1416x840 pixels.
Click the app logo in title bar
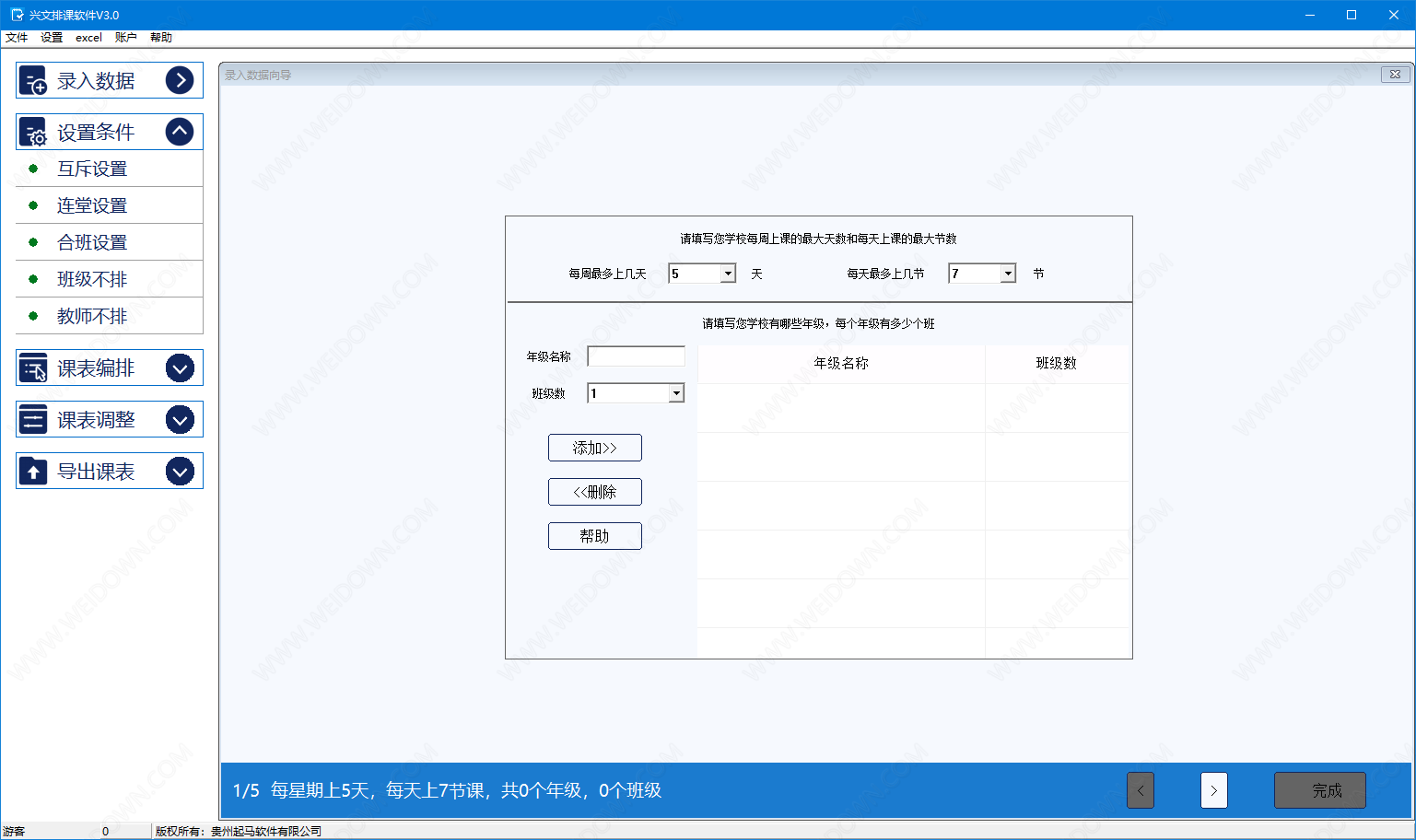pyautogui.click(x=17, y=15)
